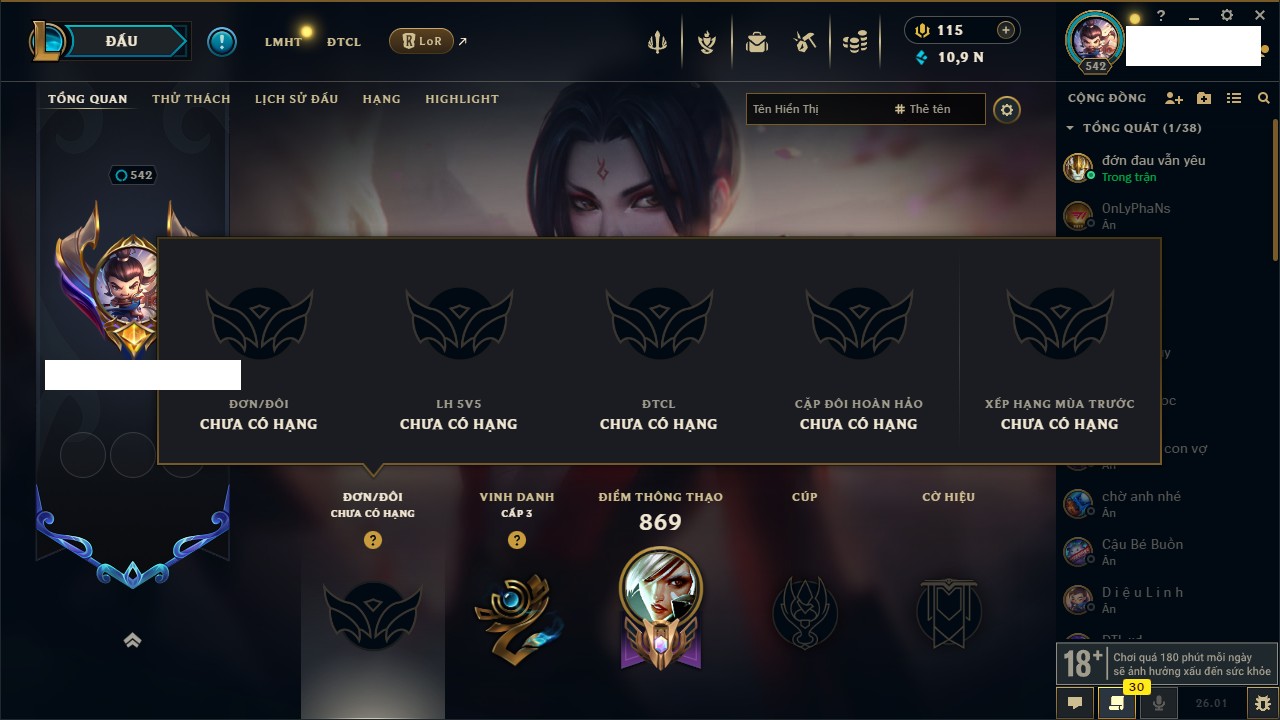The image size is (1280, 720).
Task: Open the LoR launcher button
Action: (x=421, y=41)
